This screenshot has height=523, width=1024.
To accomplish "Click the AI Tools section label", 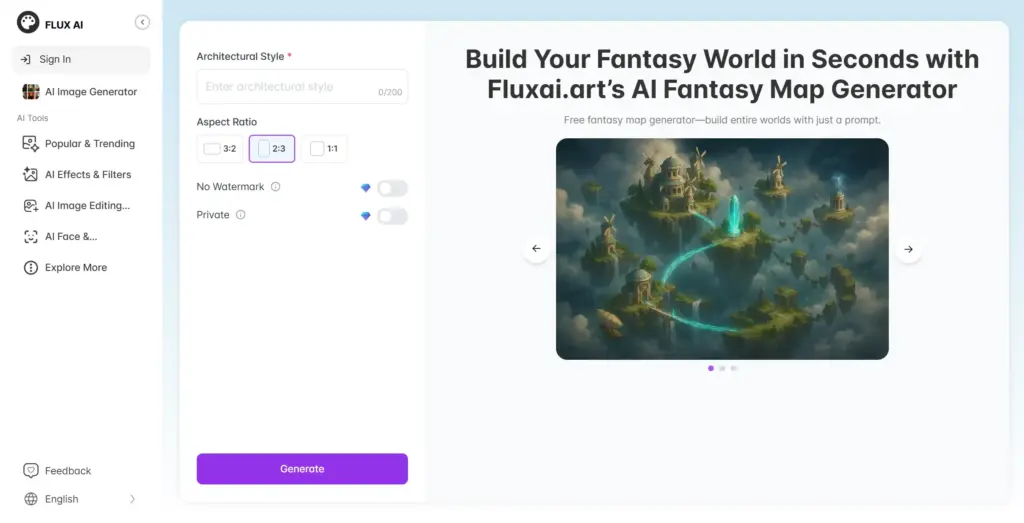I will 33,118.
